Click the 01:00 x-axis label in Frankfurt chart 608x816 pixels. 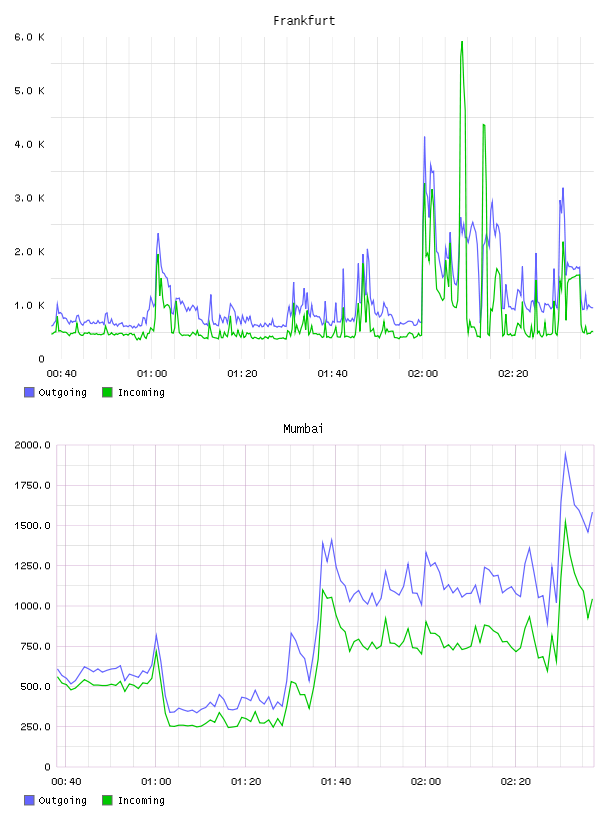(152, 373)
